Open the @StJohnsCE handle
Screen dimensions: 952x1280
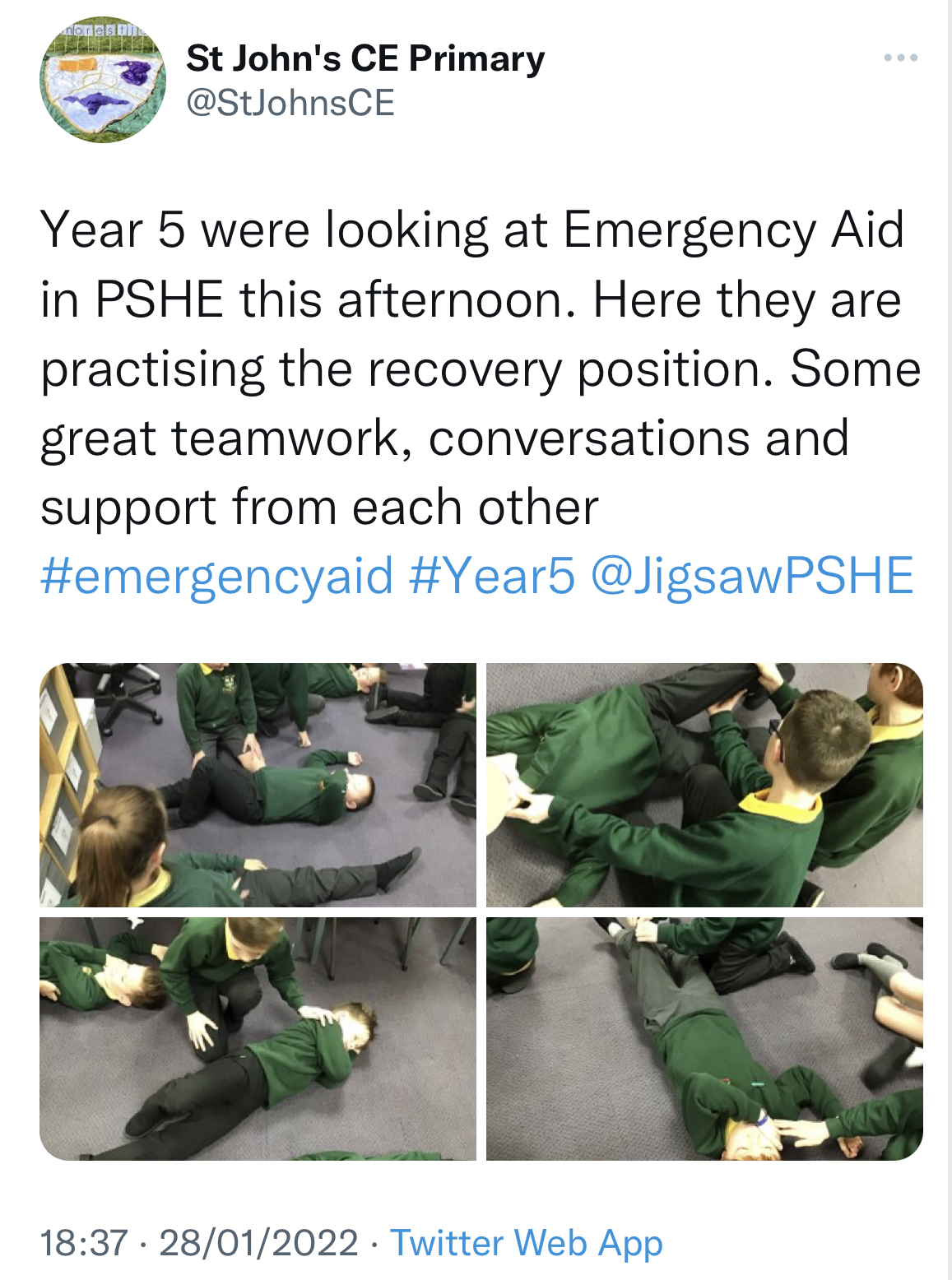click(x=290, y=104)
